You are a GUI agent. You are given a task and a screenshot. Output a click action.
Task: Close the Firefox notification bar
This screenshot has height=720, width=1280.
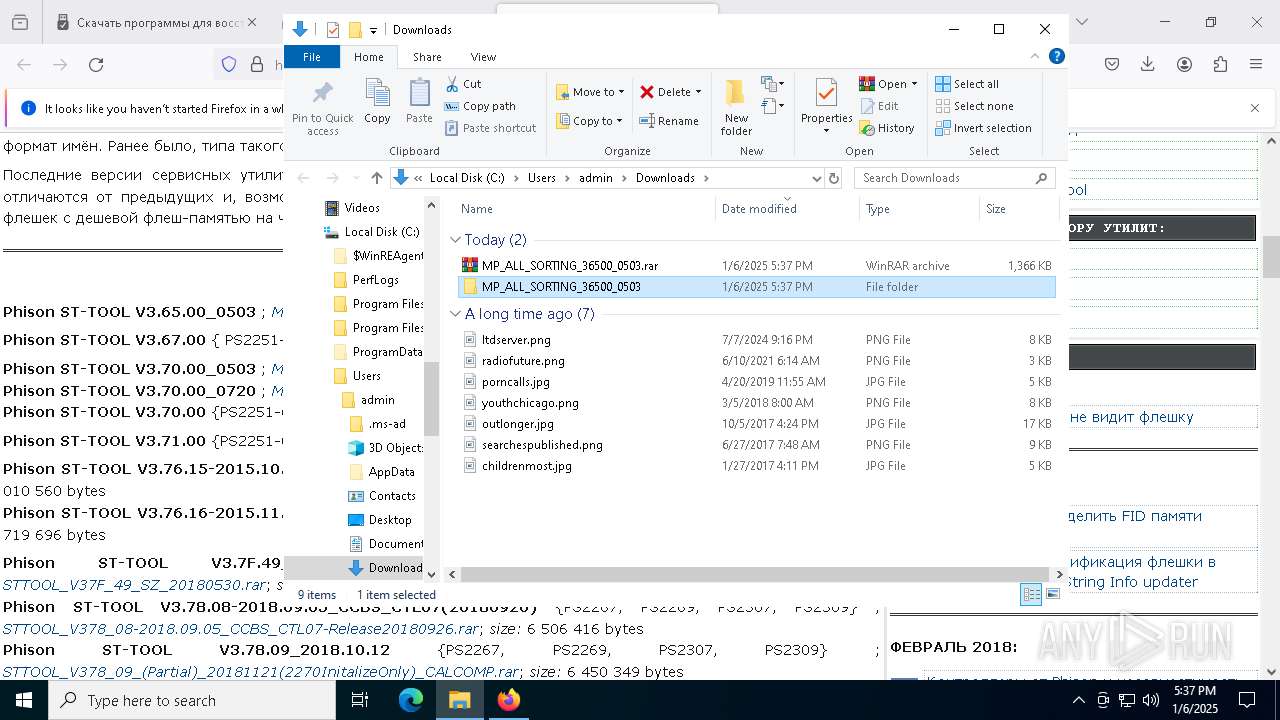click(1255, 108)
